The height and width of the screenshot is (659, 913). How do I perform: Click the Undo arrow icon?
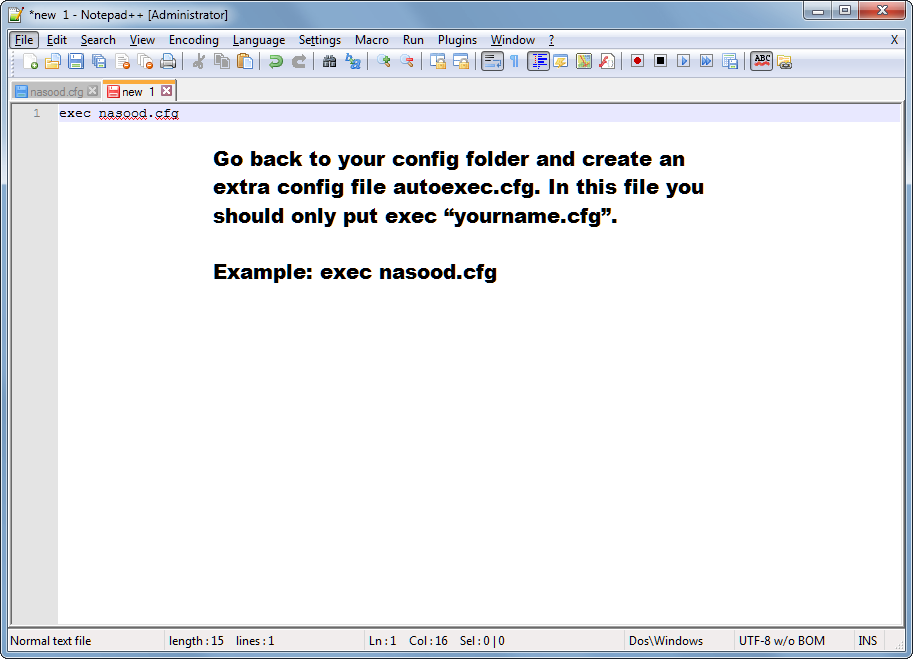pyautogui.click(x=275, y=62)
